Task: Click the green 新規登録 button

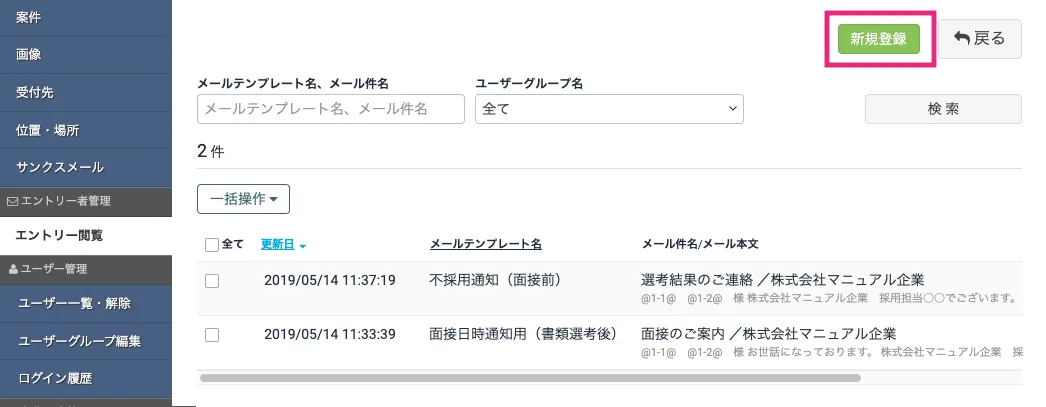Action: (x=878, y=39)
